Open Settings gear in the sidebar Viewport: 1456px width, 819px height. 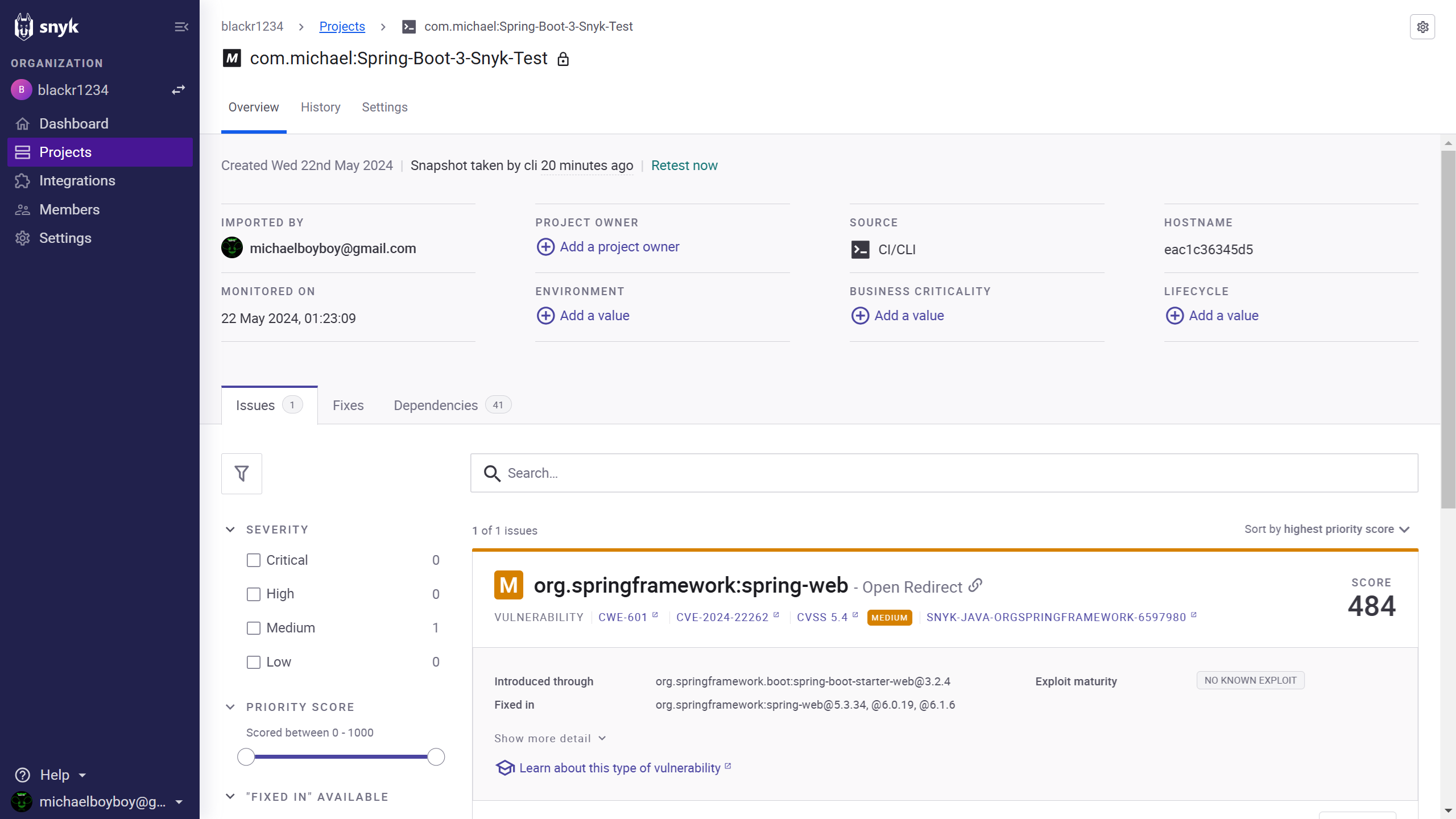click(x=23, y=238)
